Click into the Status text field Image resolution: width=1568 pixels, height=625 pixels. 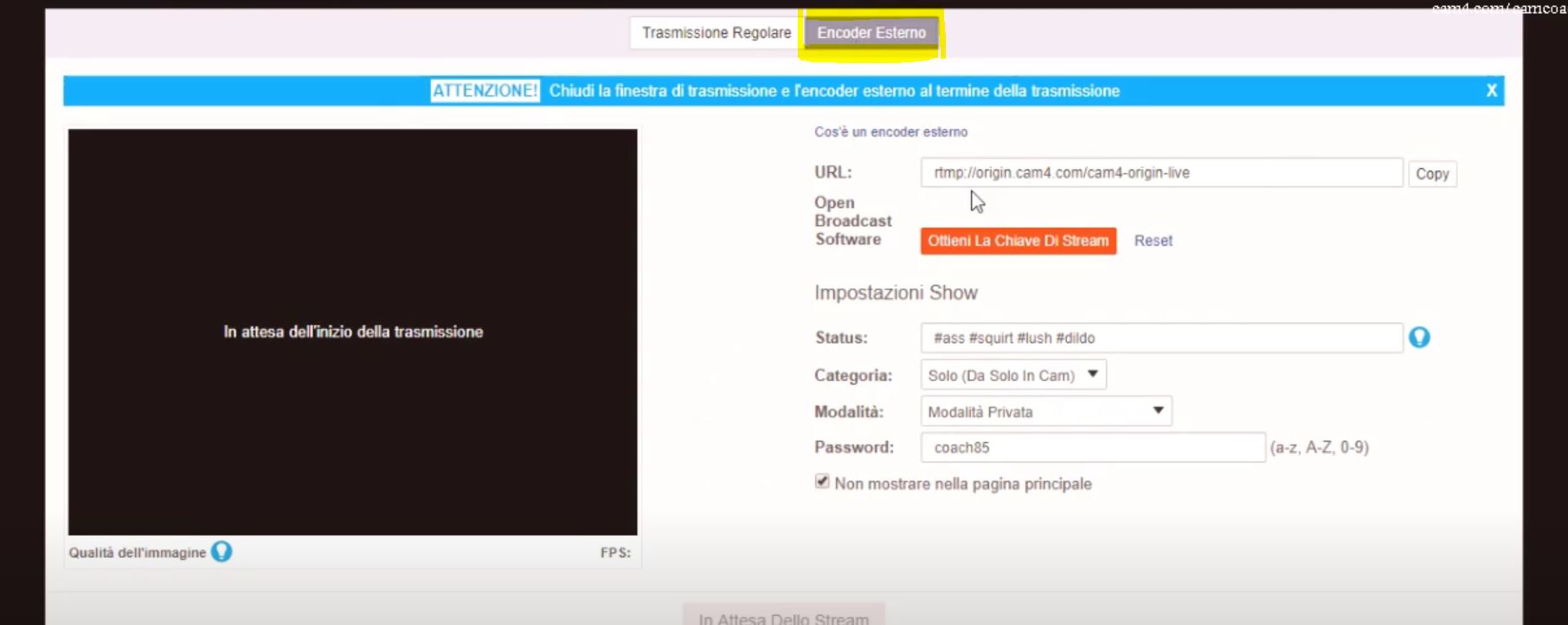[x=1160, y=338]
